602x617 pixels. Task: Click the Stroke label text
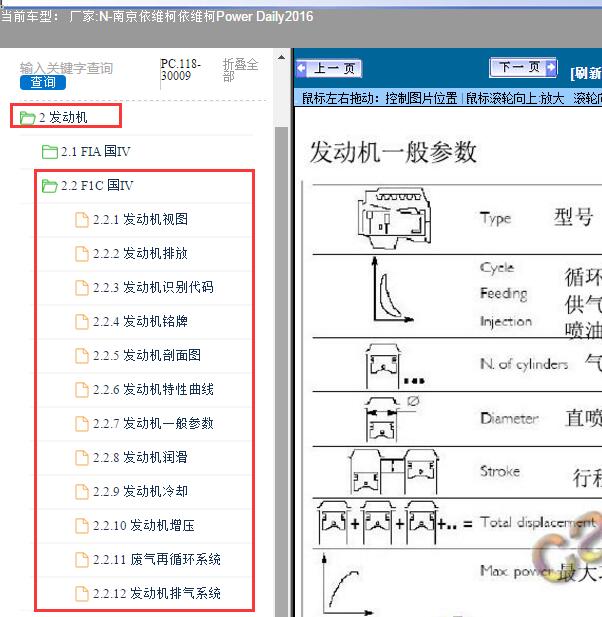tap(500, 471)
